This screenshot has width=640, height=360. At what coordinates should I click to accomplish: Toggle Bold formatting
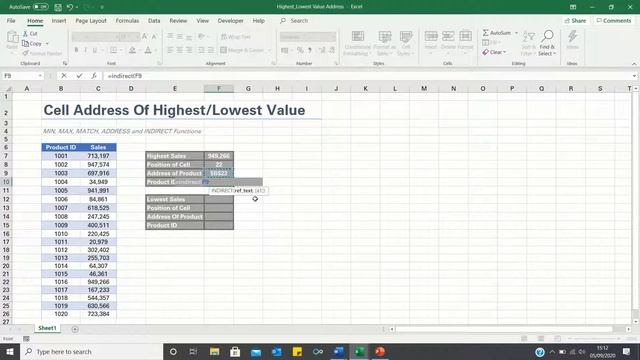pyautogui.click(x=76, y=50)
